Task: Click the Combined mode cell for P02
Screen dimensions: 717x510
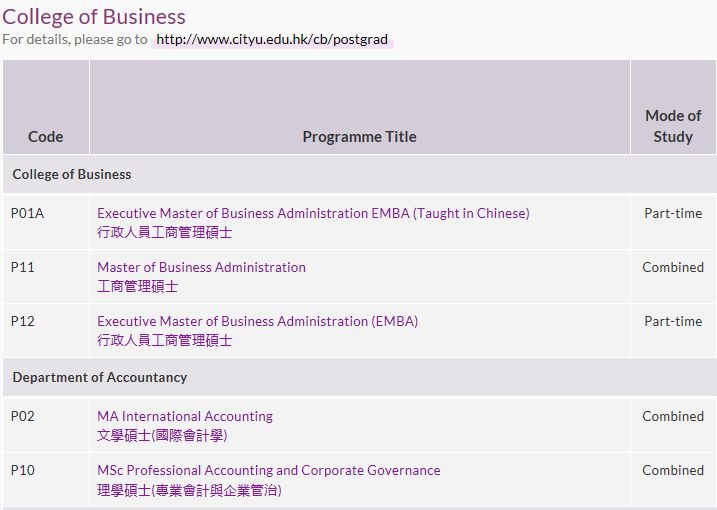Action: pos(673,416)
